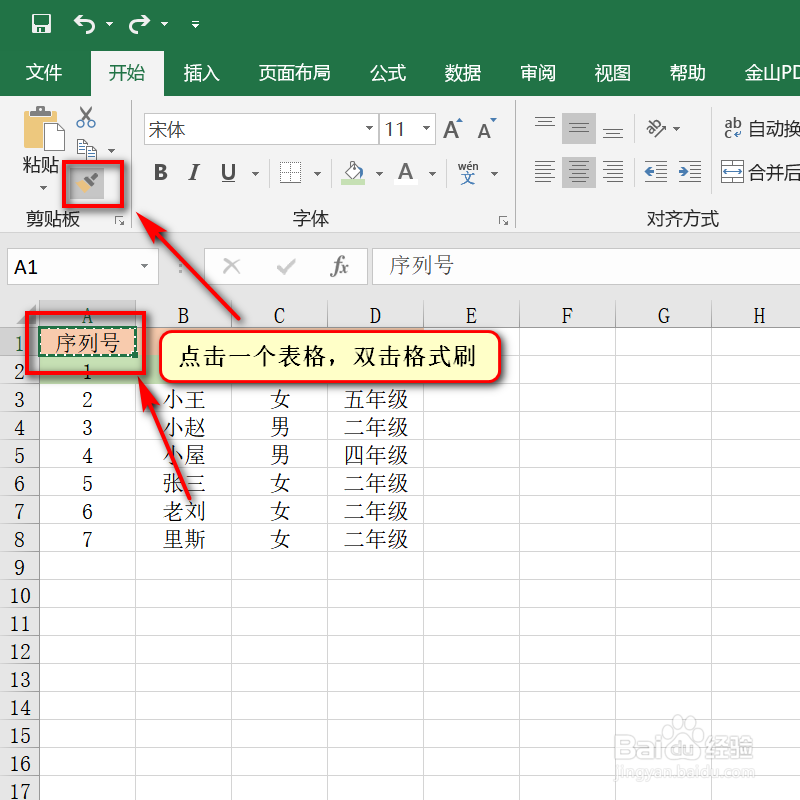Toggle italic formatting with the I button

(x=193, y=172)
